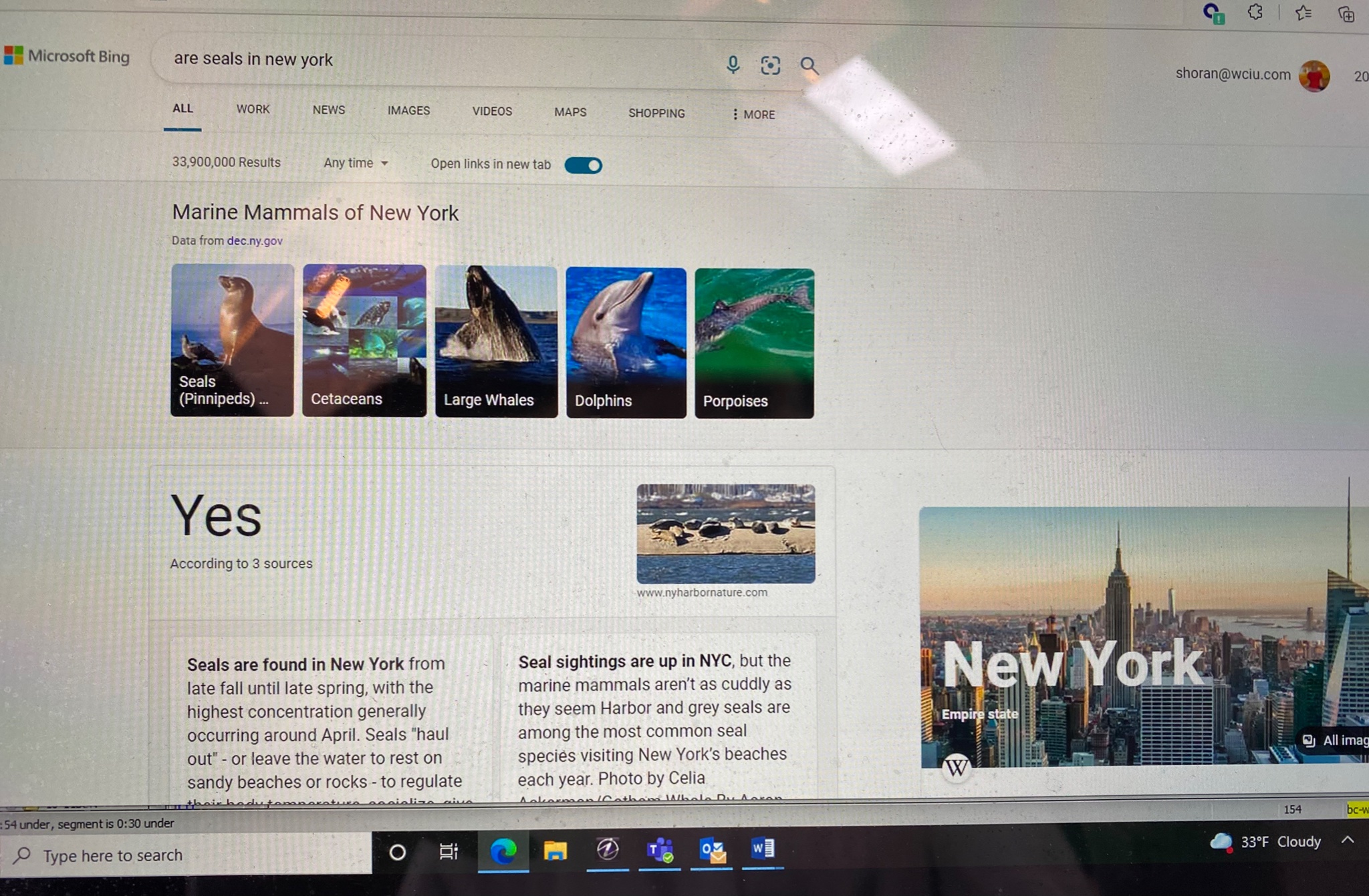Click the user profile avatar

1314,76
